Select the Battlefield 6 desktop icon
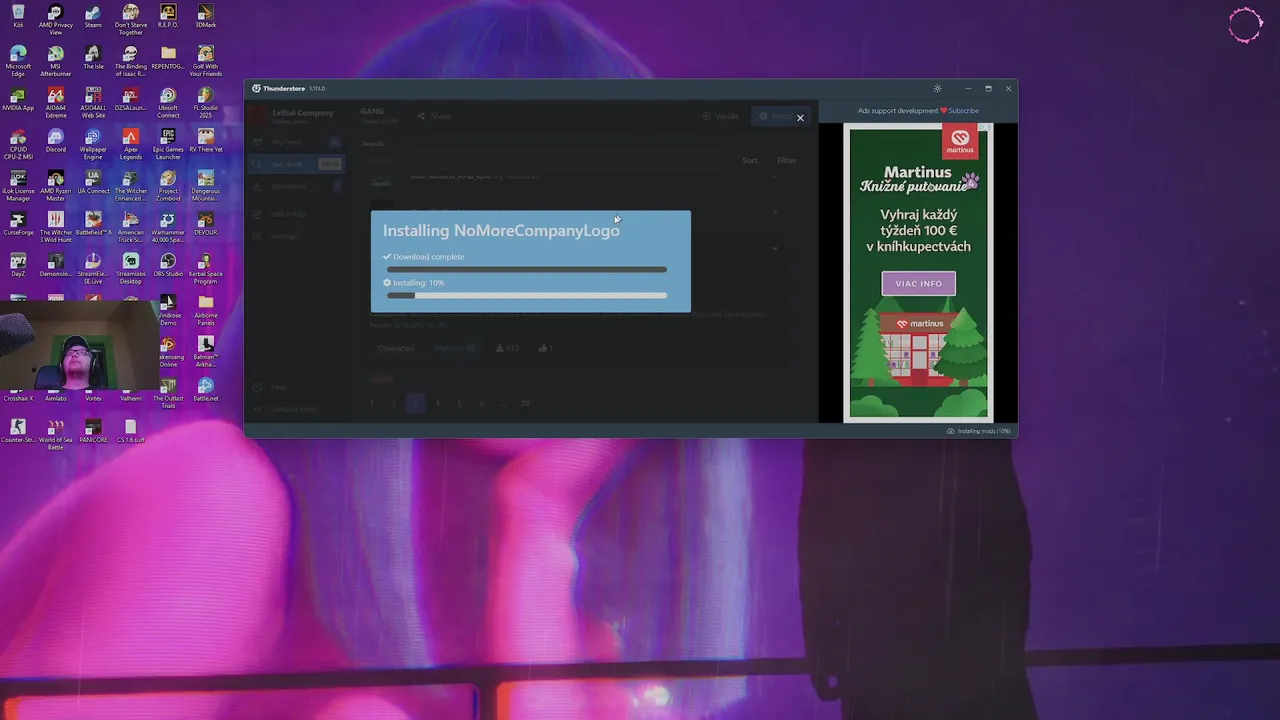This screenshot has height=720, width=1280. point(93,223)
